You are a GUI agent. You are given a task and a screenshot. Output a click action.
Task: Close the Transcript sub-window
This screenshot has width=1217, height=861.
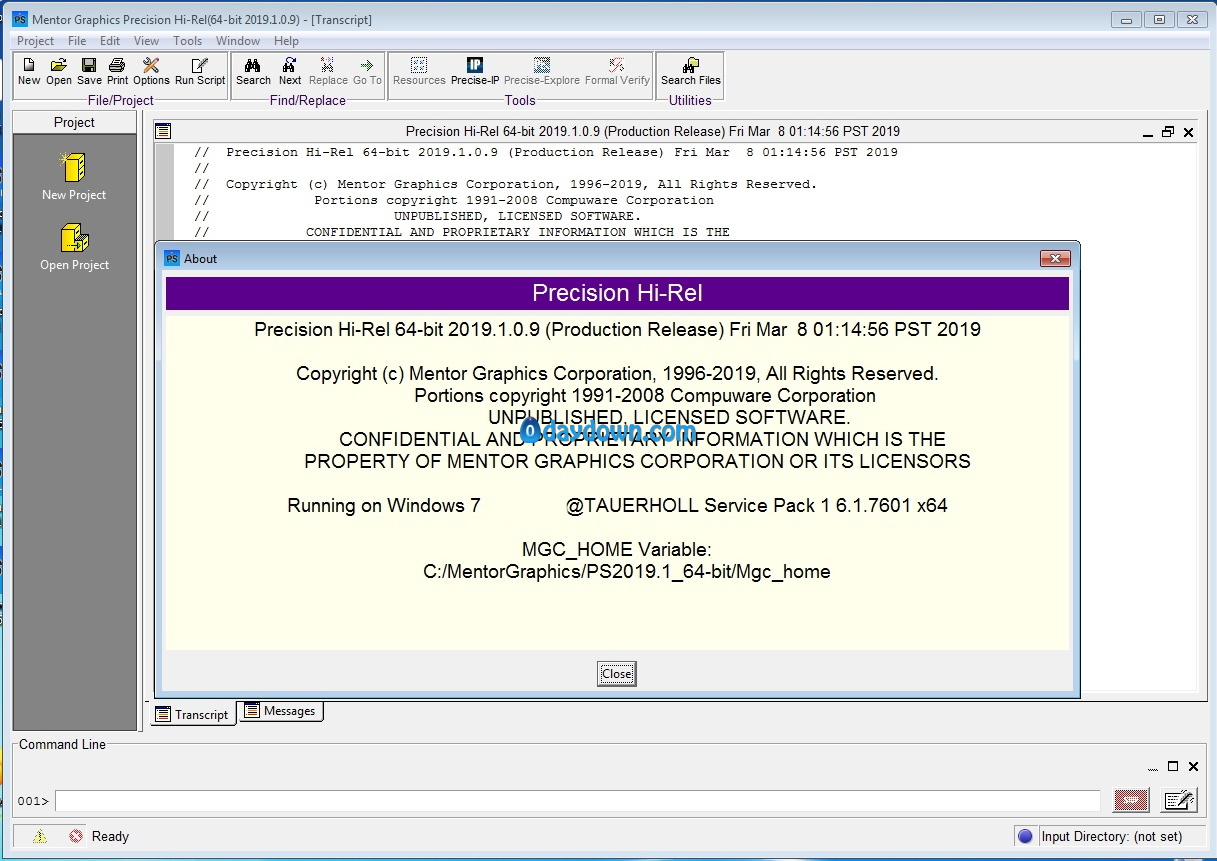click(1188, 132)
